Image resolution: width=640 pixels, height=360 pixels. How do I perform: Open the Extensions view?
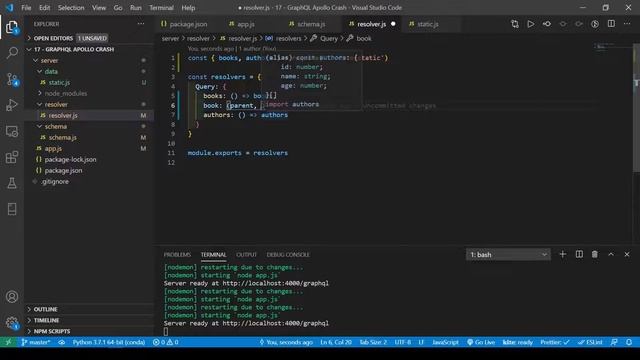[12, 157]
